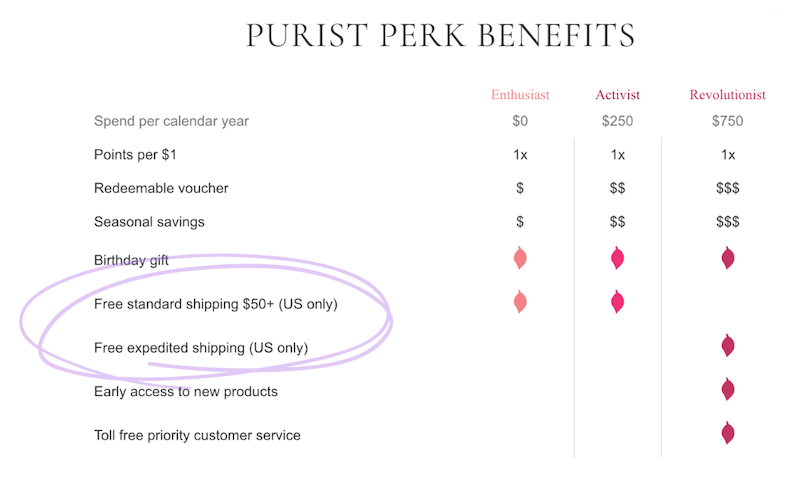Screen dimensions: 800x499
Task: Click Revolutionist early access leaf icon
Action: coord(728,390)
